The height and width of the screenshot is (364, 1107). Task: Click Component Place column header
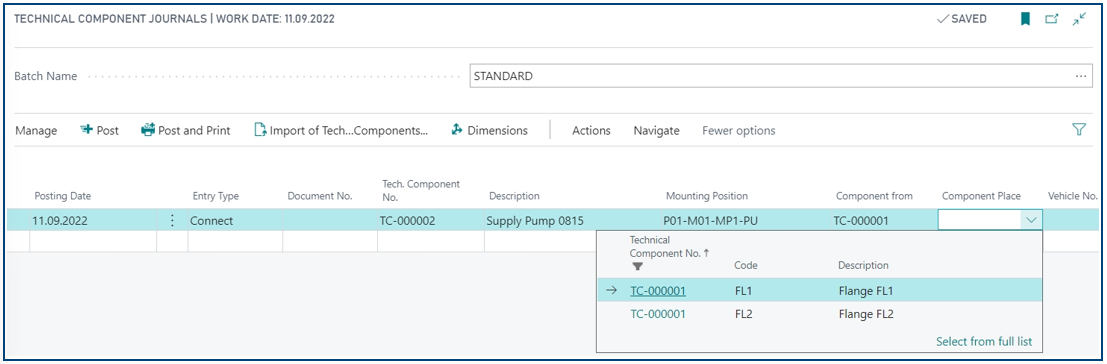tap(981, 196)
